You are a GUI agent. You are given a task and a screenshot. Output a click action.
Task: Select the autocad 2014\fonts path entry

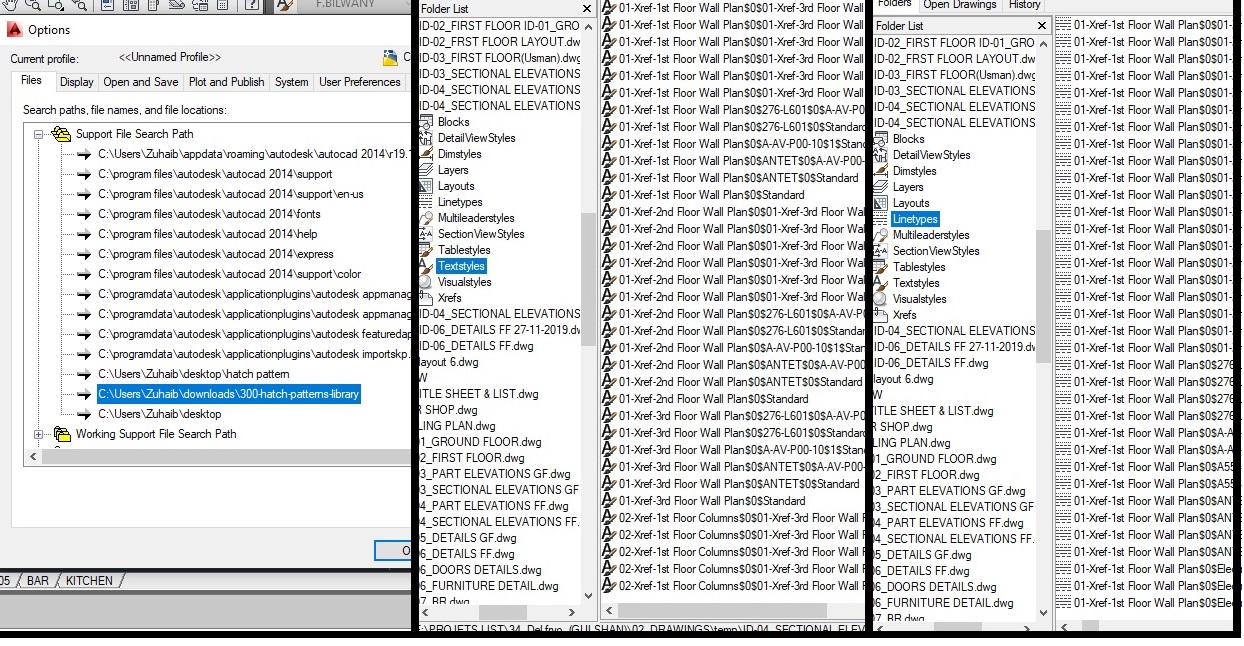click(x=209, y=214)
